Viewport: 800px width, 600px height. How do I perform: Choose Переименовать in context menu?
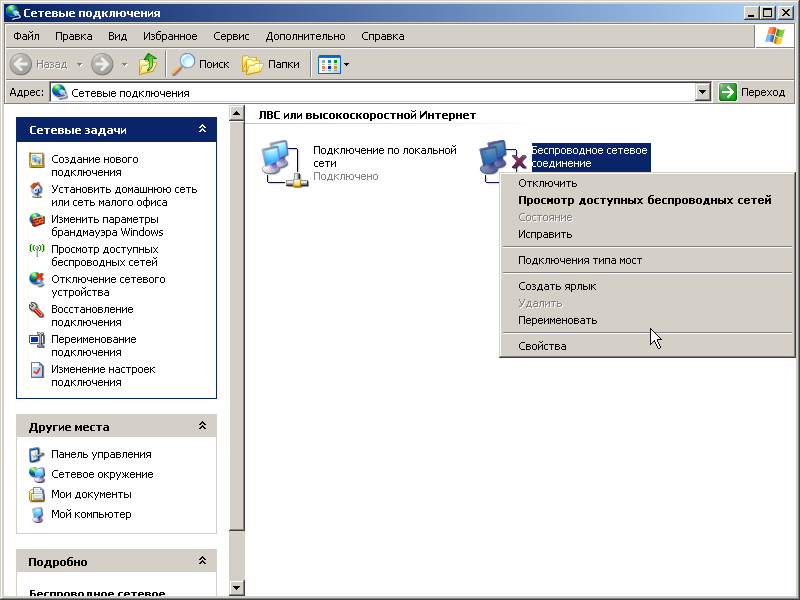click(x=647, y=320)
